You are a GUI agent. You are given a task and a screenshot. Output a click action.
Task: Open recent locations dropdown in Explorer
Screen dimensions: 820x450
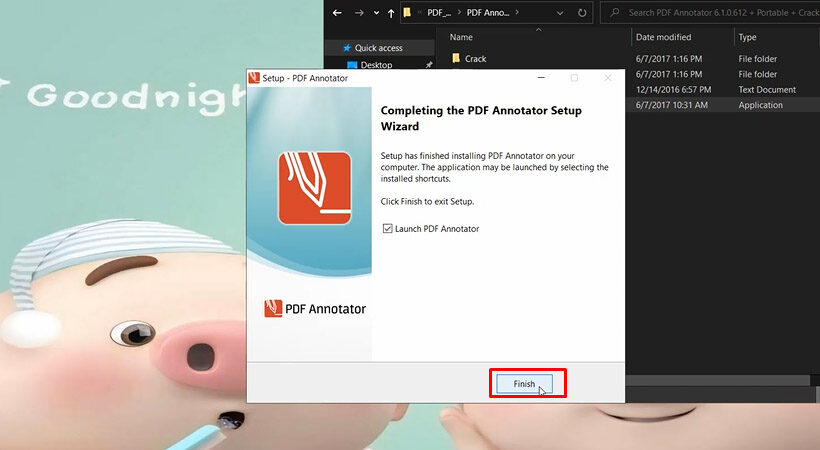point(376,13)
